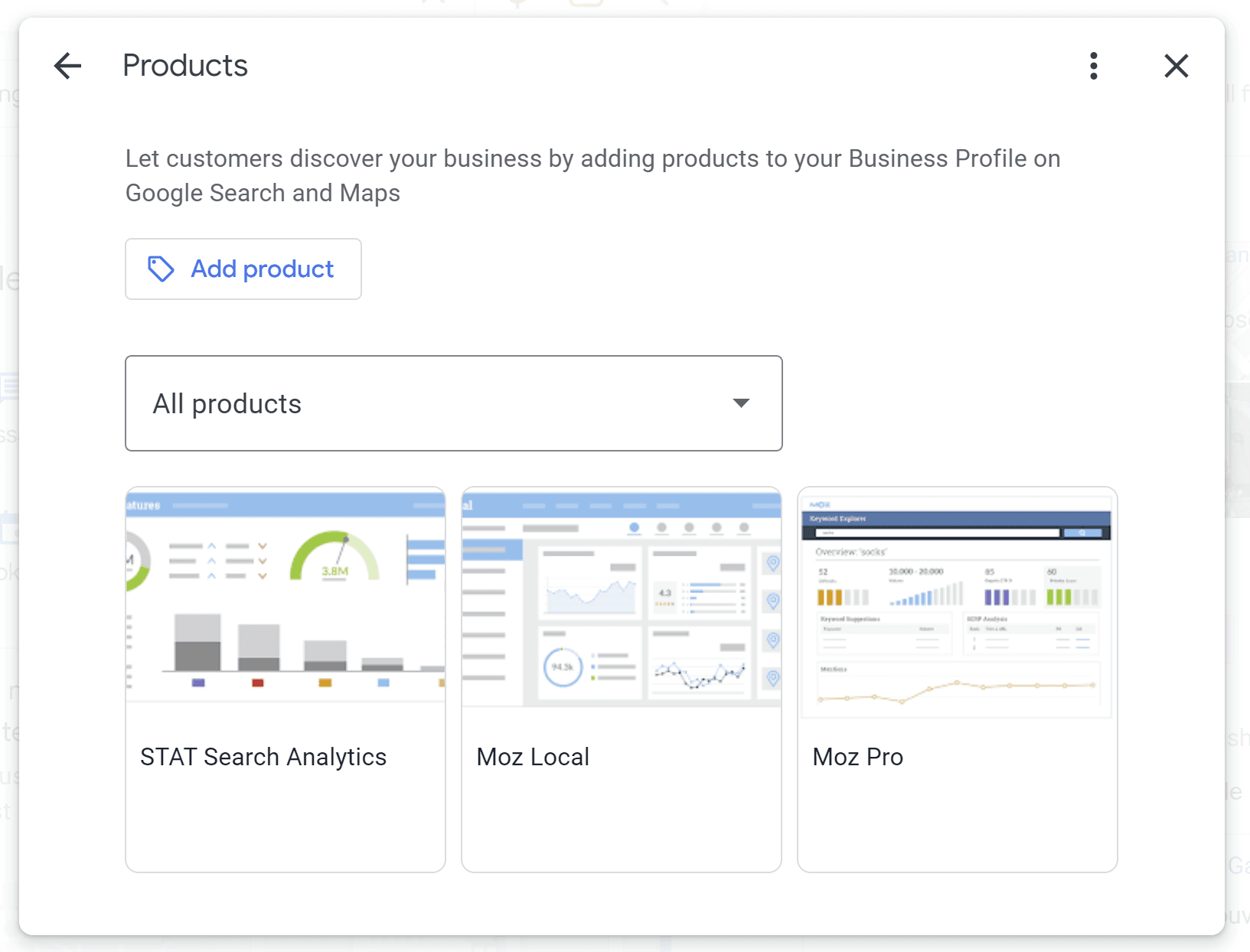This screenshot has height=952, width=1250.
Task: Close the Products dialog
Action: (1176, 66)
